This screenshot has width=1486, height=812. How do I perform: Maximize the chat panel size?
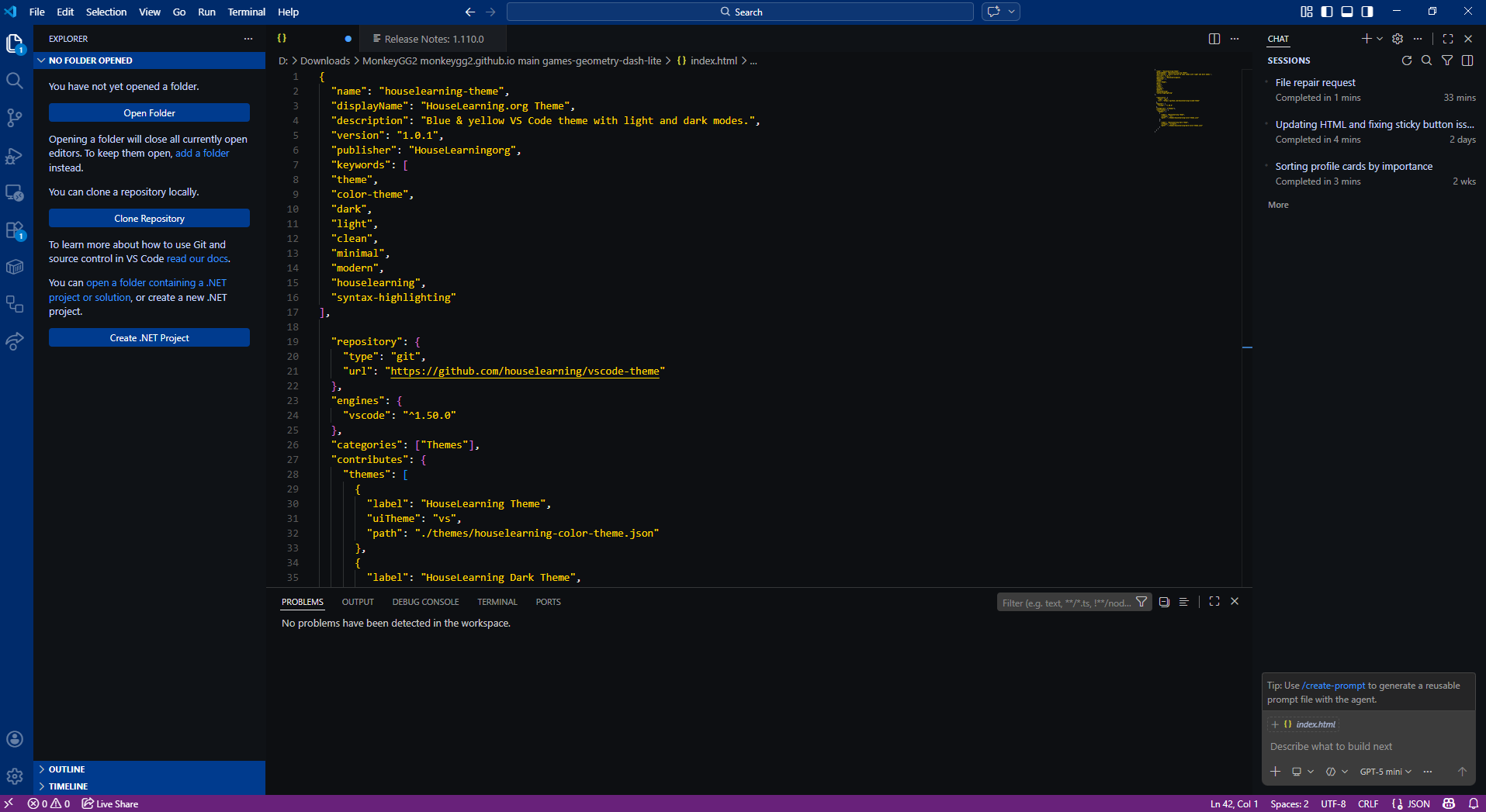pyautogui.click(x=1448, y=39)
